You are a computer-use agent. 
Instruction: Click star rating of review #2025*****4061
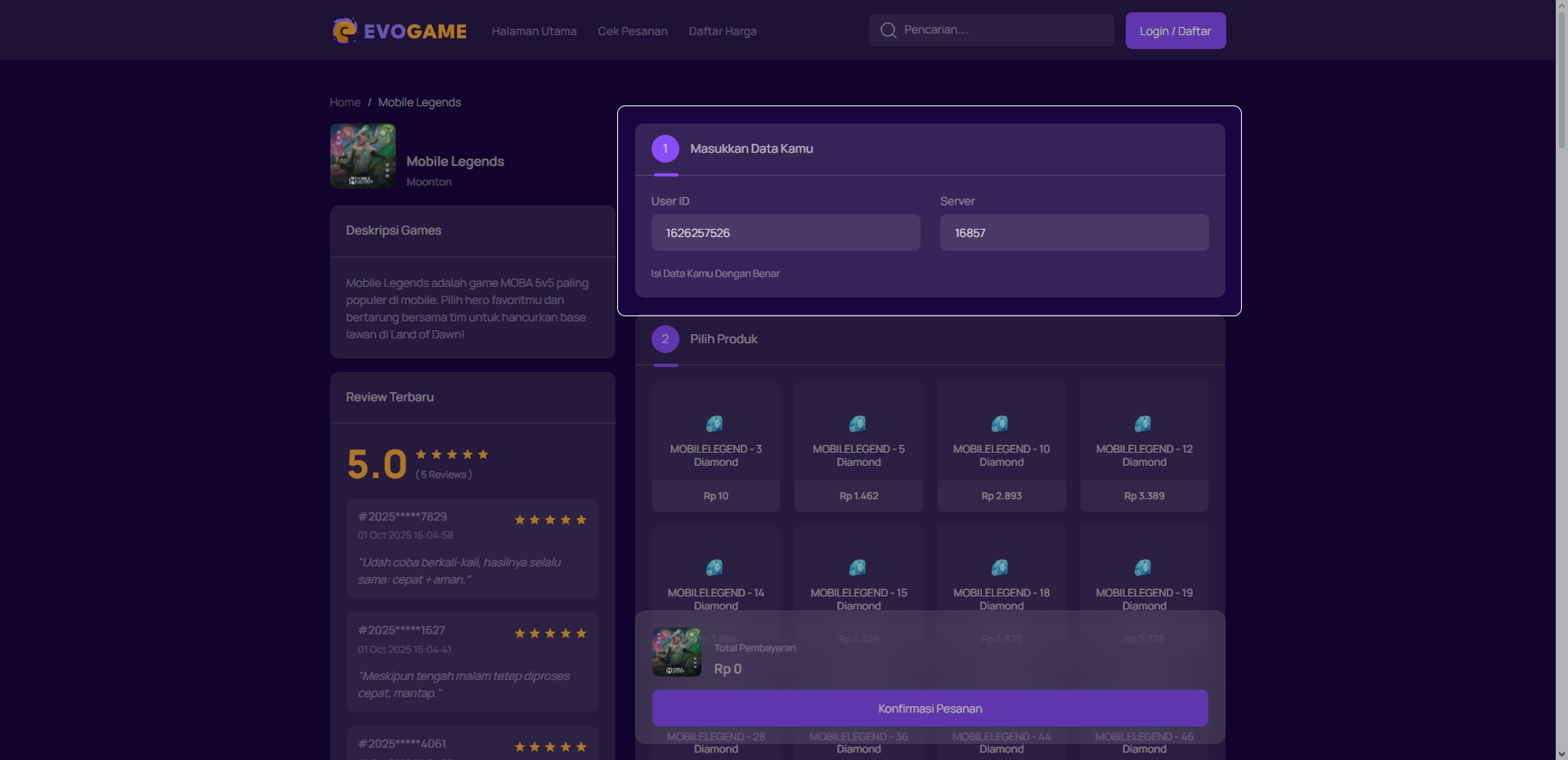pos(550,747)
